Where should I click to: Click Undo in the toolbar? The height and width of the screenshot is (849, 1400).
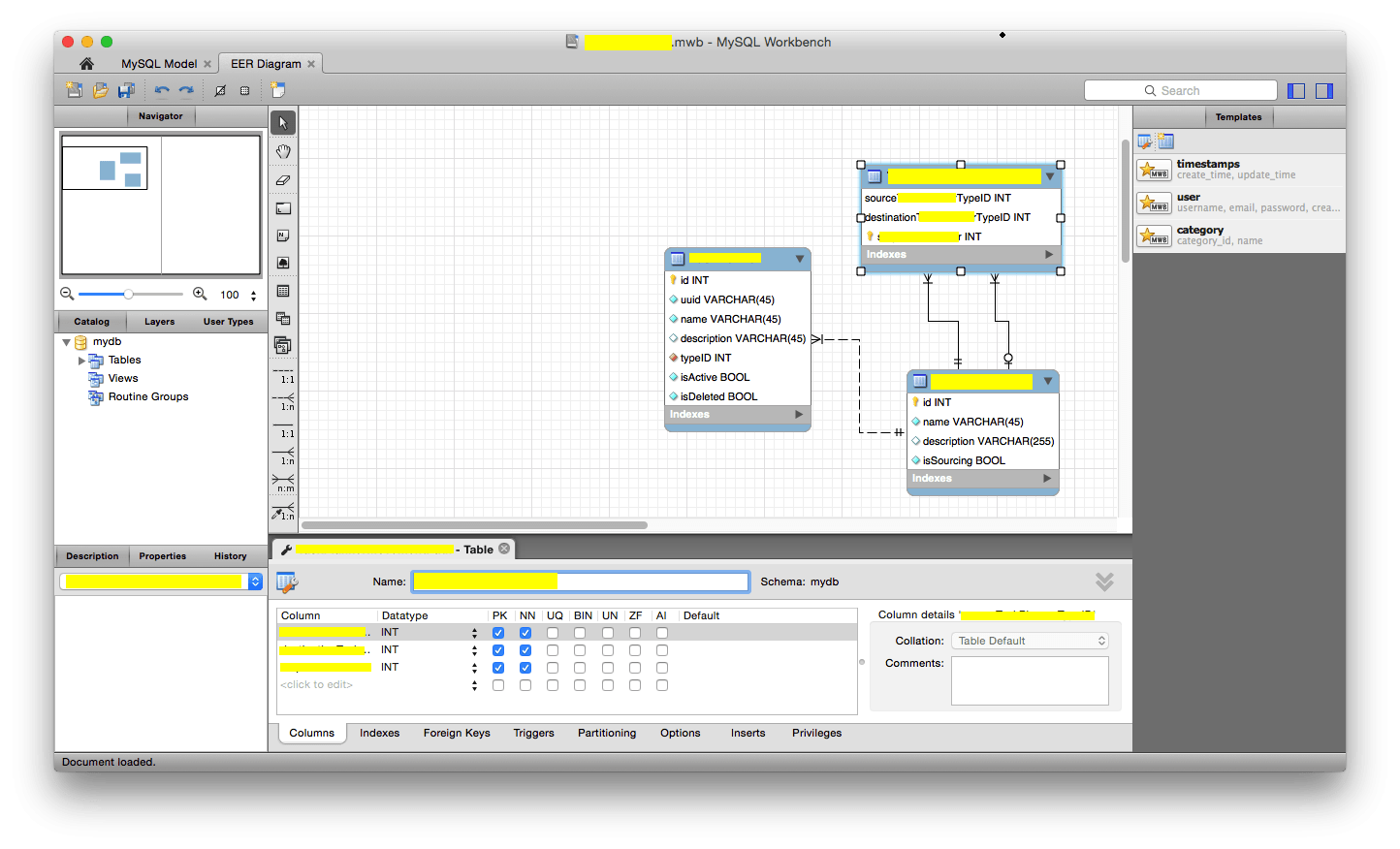coord(162,90)
